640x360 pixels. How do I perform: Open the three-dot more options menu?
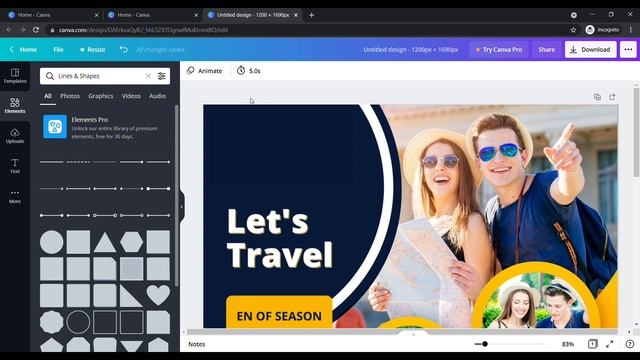[x=628, y=49]
